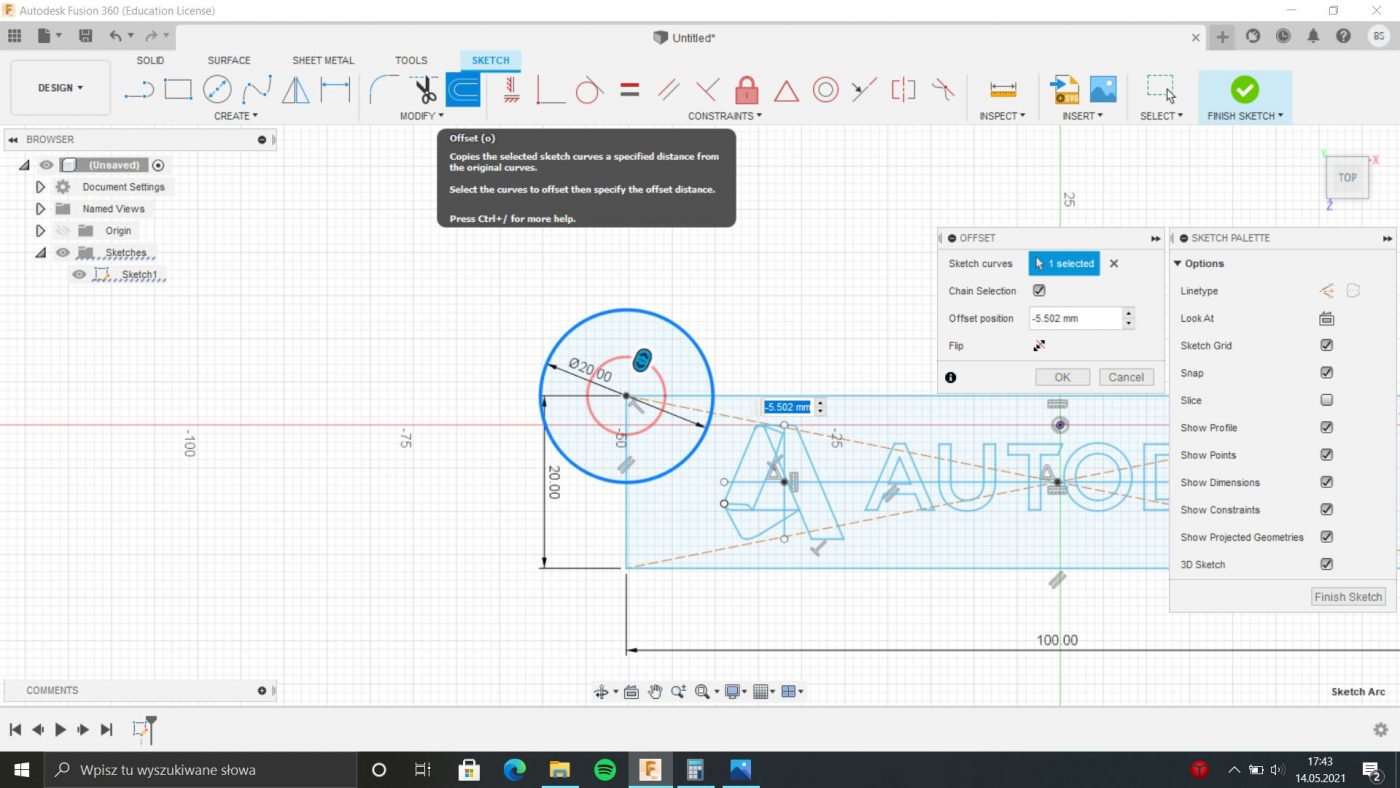Open the DESIGN workspace dropdown
Screen dimensions: 1400x788
click(60, 88)
